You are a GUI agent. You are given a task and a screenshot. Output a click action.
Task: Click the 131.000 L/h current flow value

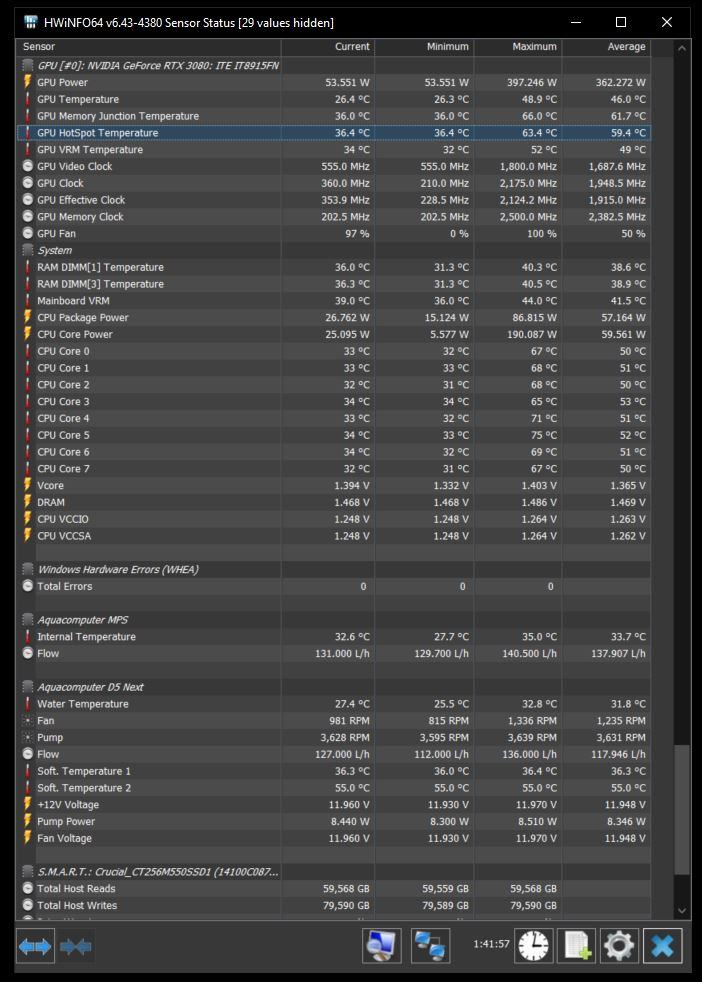342,653
